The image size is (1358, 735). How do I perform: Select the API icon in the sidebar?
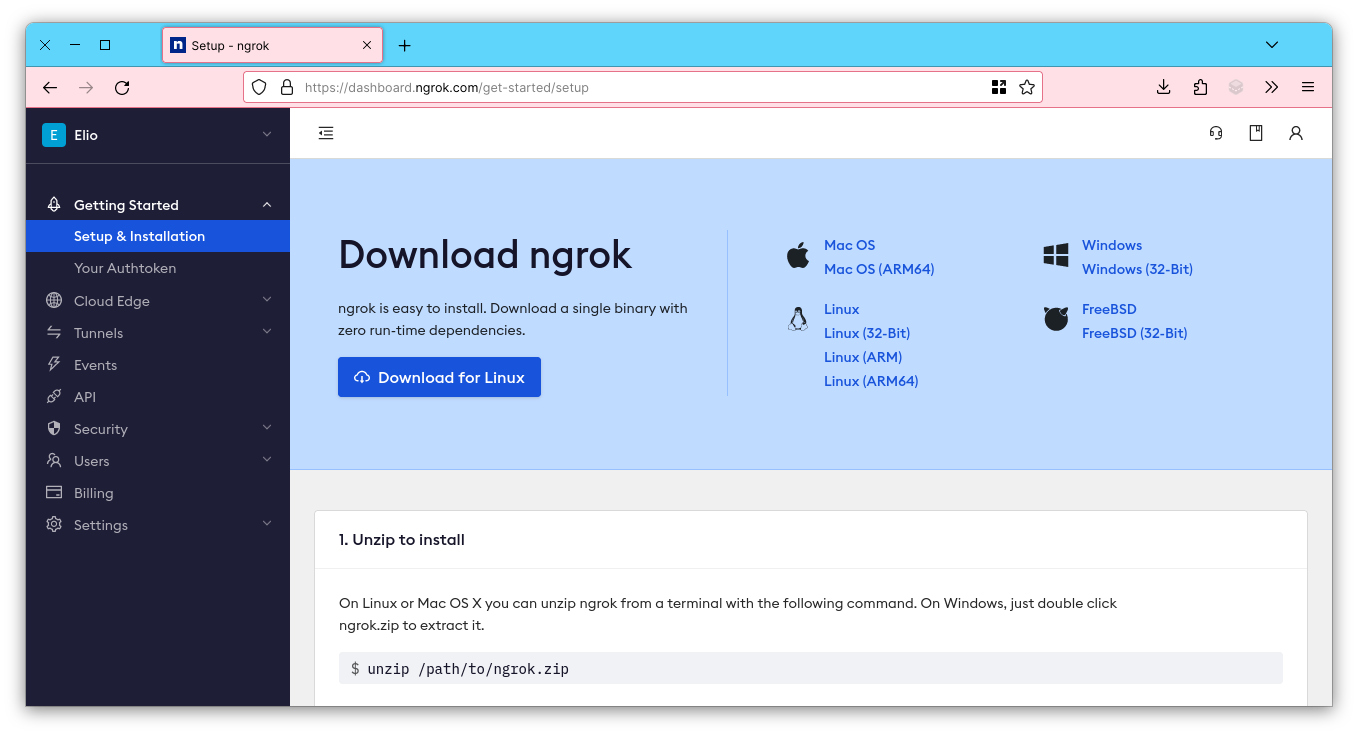point(53,396)
